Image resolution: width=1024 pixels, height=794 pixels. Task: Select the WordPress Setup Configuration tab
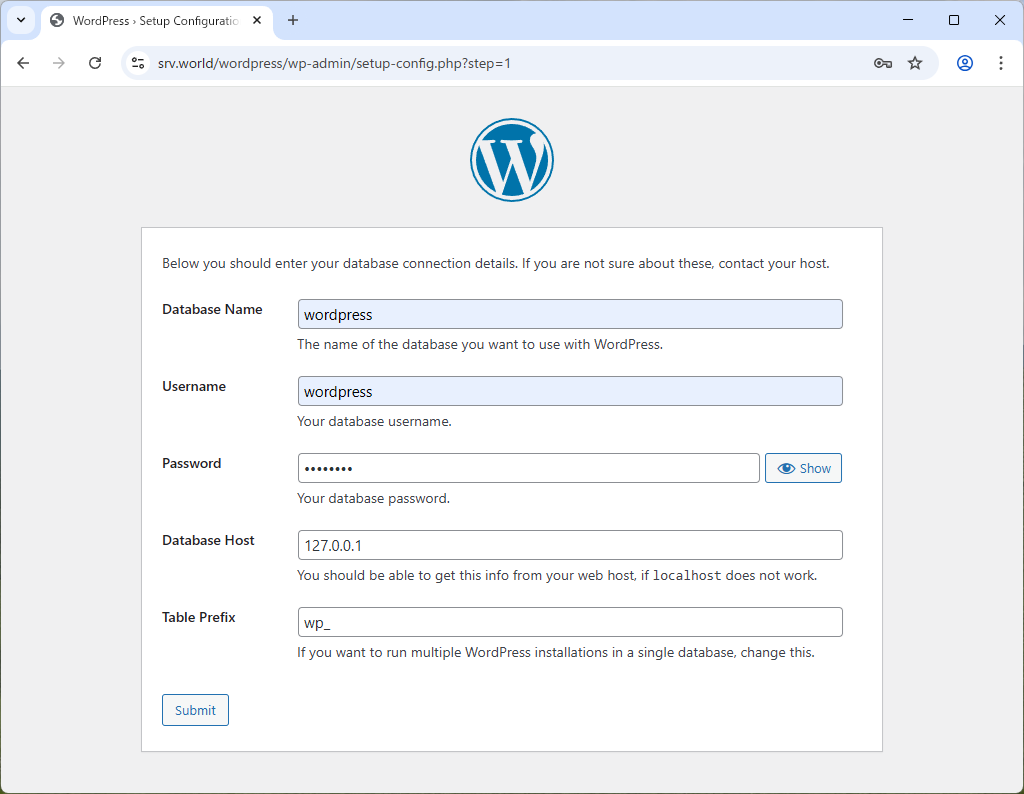coord(150,20)
